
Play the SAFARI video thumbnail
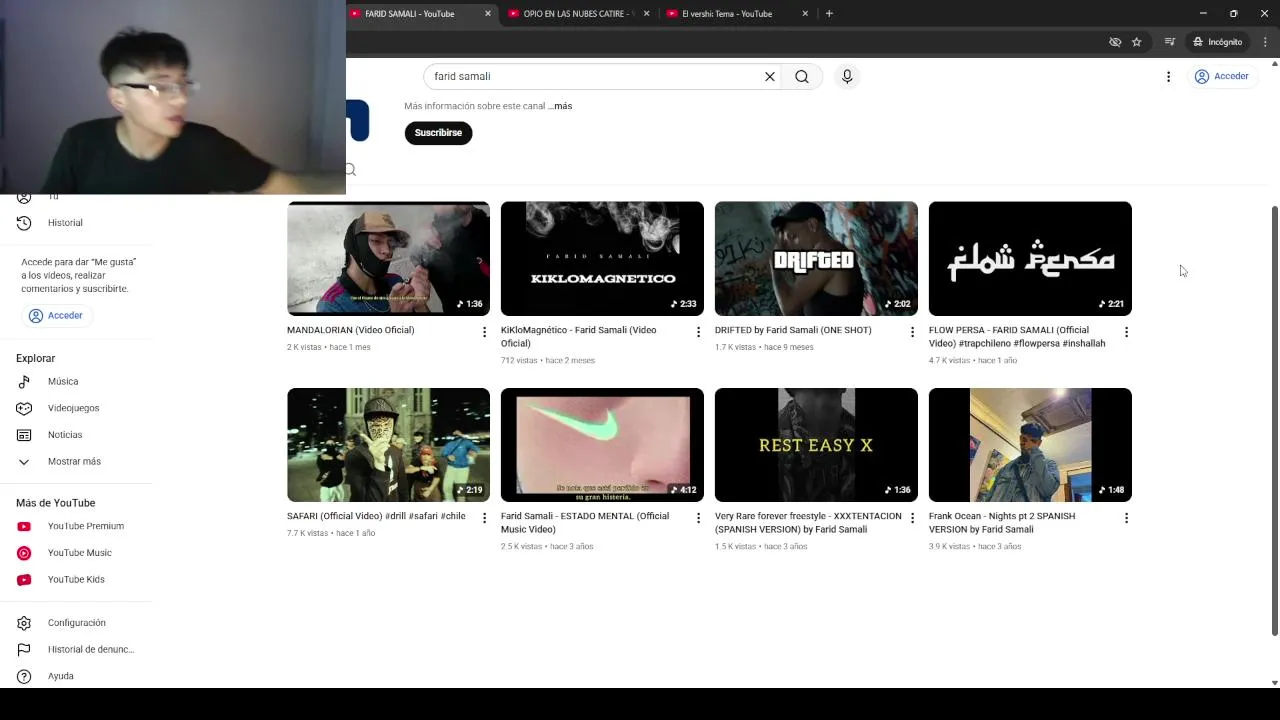[388, 445]
